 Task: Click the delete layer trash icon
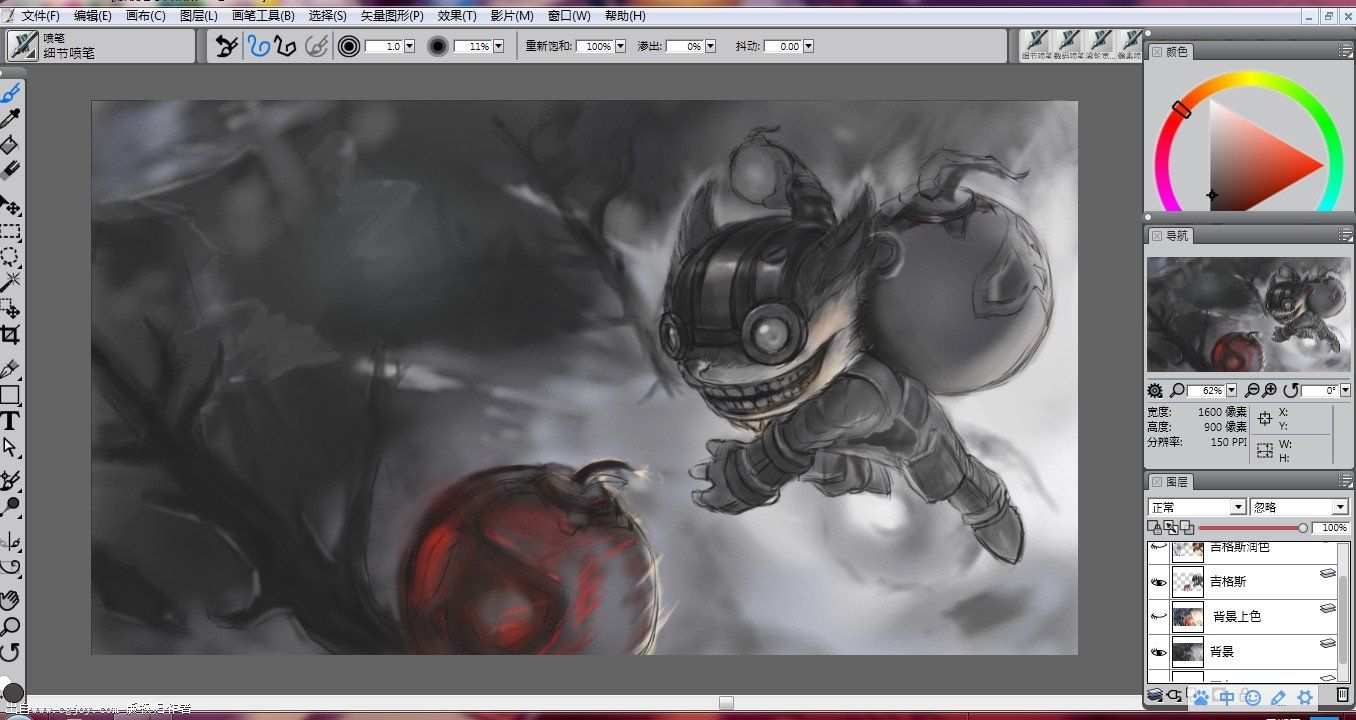coord(1343,694)
